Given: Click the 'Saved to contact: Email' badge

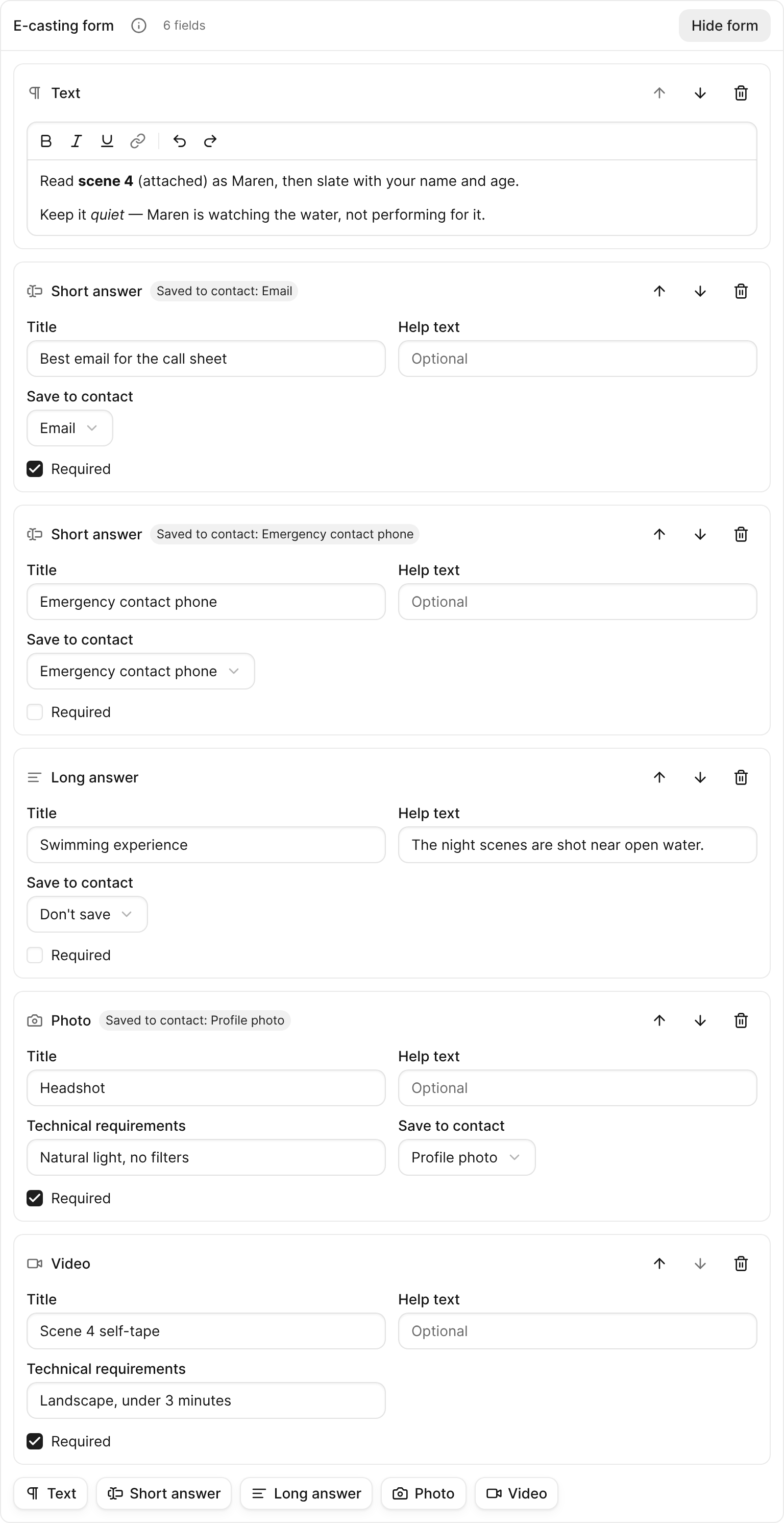Looking at the screenshot, I should pyautogui.click(x=224, y=291).
